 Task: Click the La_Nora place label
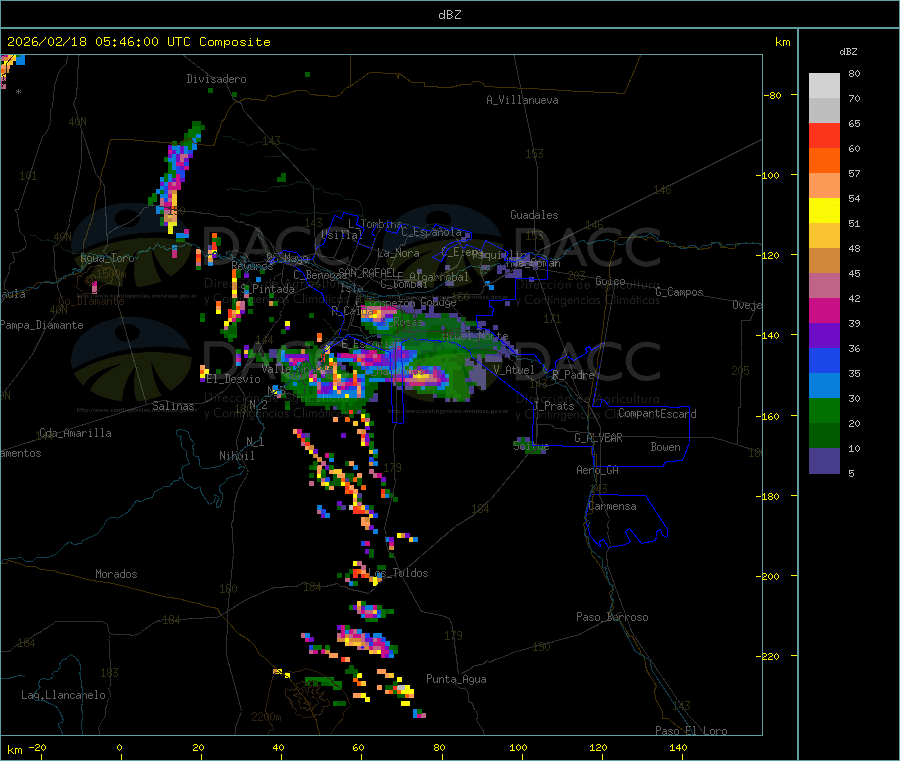point(398,253)
